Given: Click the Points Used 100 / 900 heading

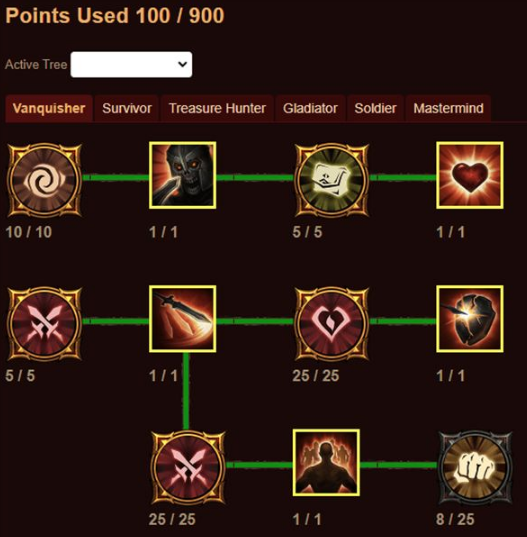Looking at the screenshot, I should [115, 15].
